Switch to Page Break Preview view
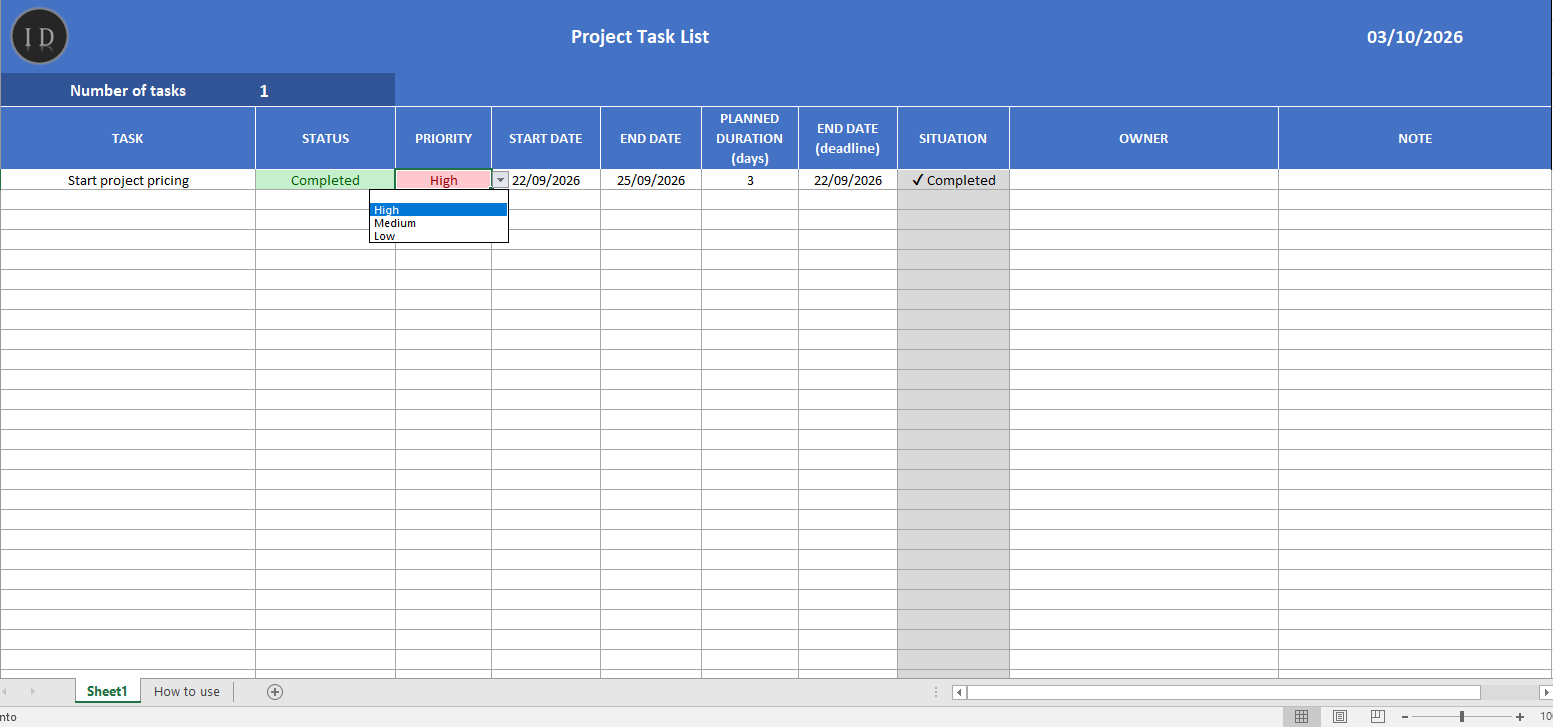Viewport: 1553px width, 727px height. coord(1378,716)
